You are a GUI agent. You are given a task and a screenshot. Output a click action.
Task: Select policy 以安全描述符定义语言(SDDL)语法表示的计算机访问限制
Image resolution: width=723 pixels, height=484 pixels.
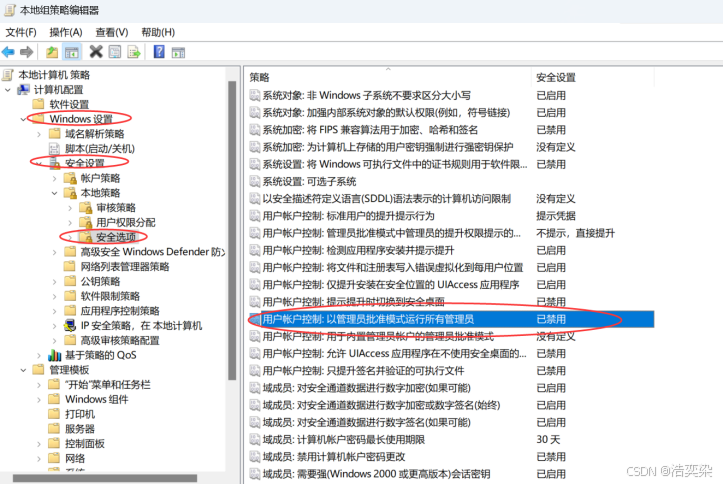tap(386, 199)
